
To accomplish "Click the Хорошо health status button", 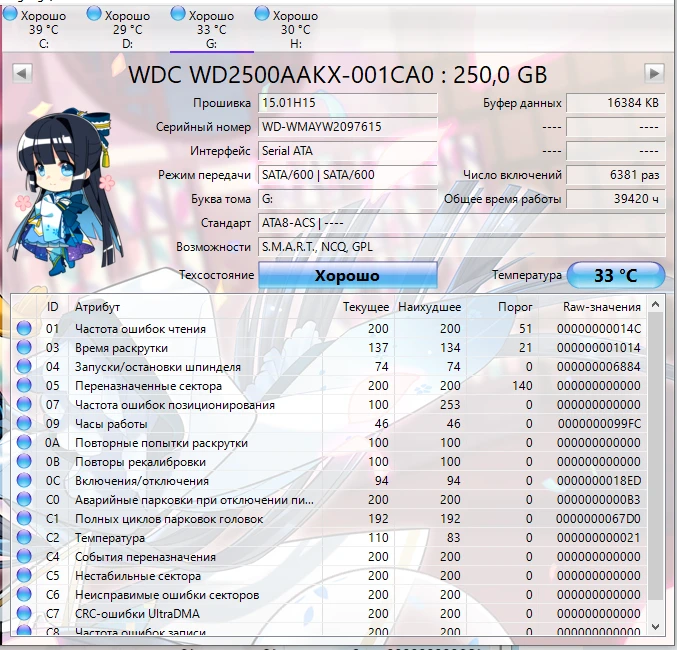I will 348,275.
